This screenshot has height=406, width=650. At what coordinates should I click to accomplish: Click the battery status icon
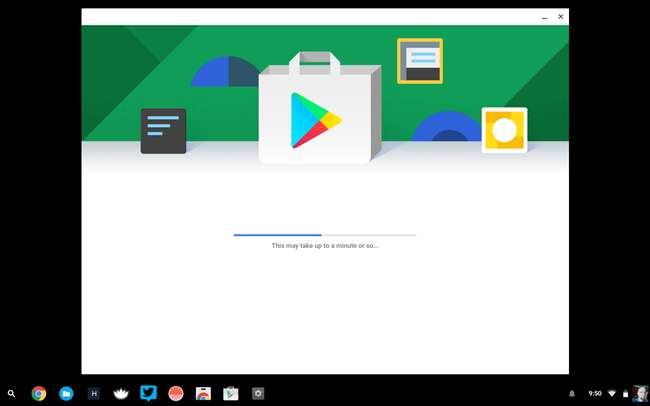[625, 394]
